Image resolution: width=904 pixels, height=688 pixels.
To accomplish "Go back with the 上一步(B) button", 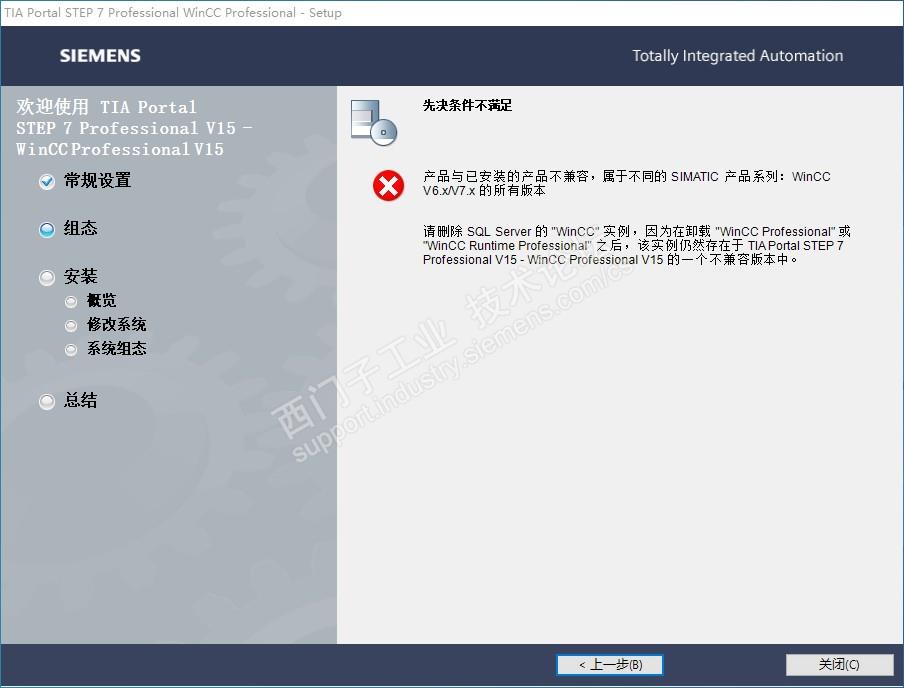I will [x=609, y=664].
